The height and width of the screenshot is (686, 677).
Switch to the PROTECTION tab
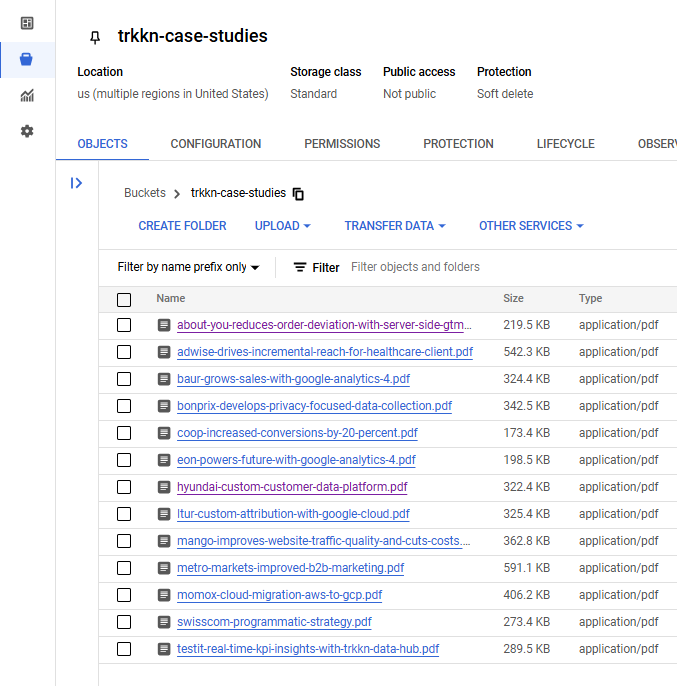coord(458,144)
